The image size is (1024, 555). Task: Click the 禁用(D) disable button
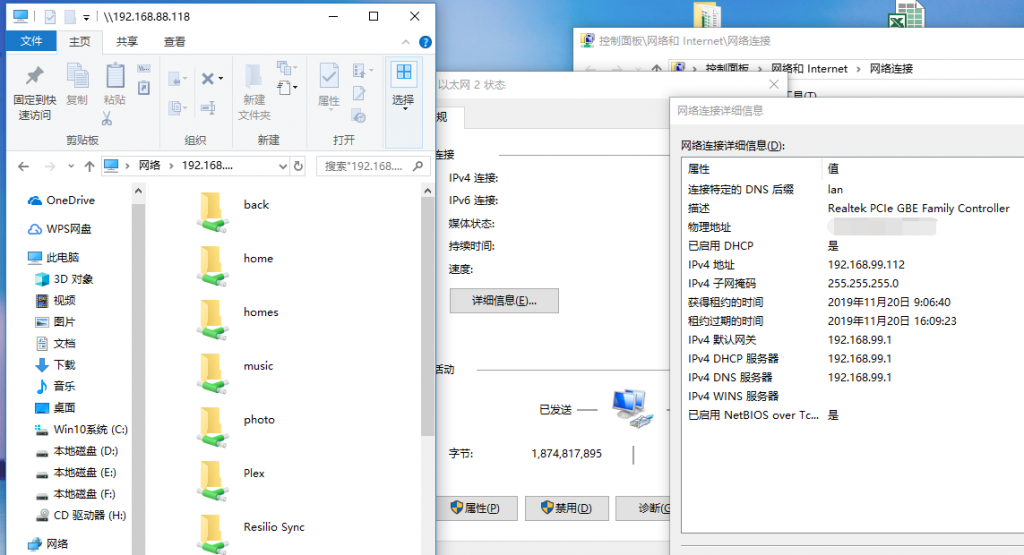point(567,508)
